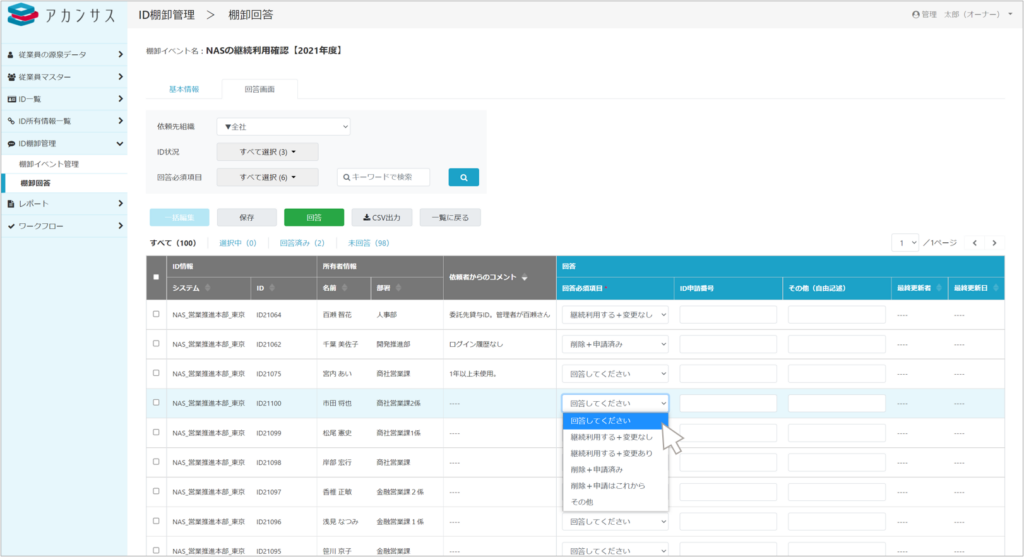Select checkbox for ID21075 row
This screenshot has height=557, width=1024.
coord(155,373)
